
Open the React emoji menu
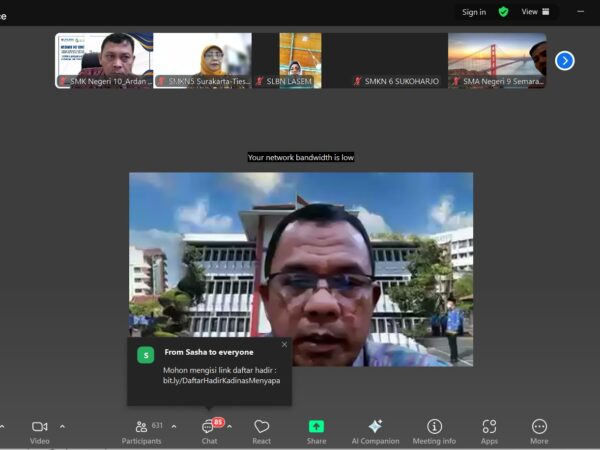(262, 431)
